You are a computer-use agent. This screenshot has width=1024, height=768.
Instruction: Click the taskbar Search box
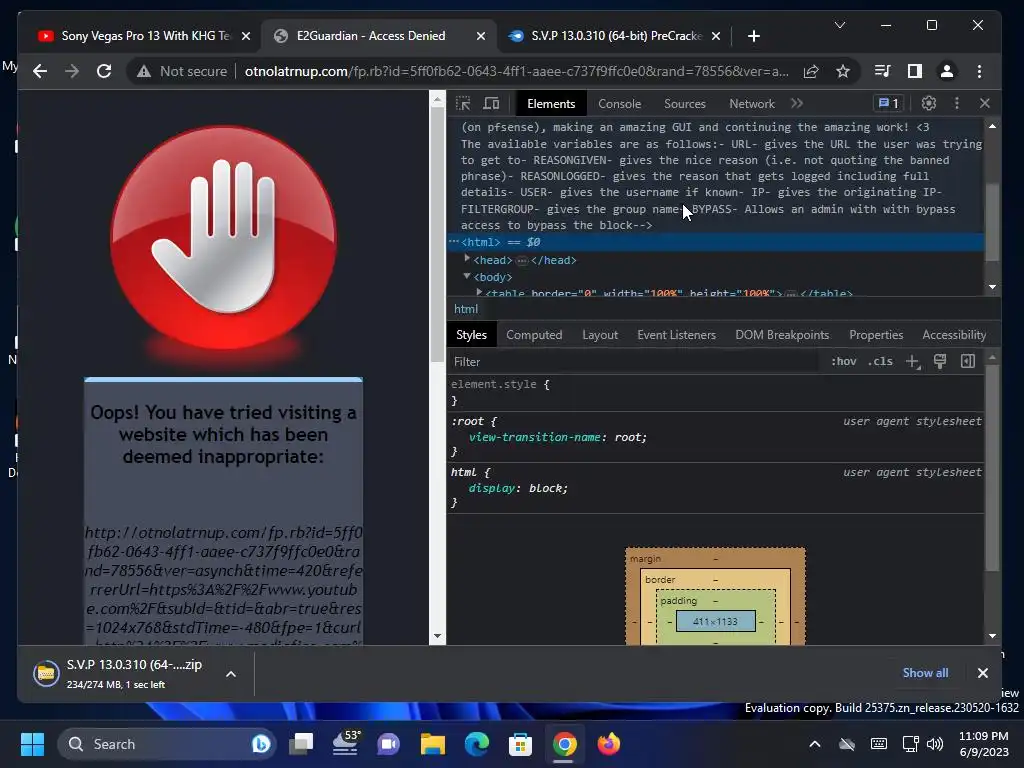click(167, 744)
